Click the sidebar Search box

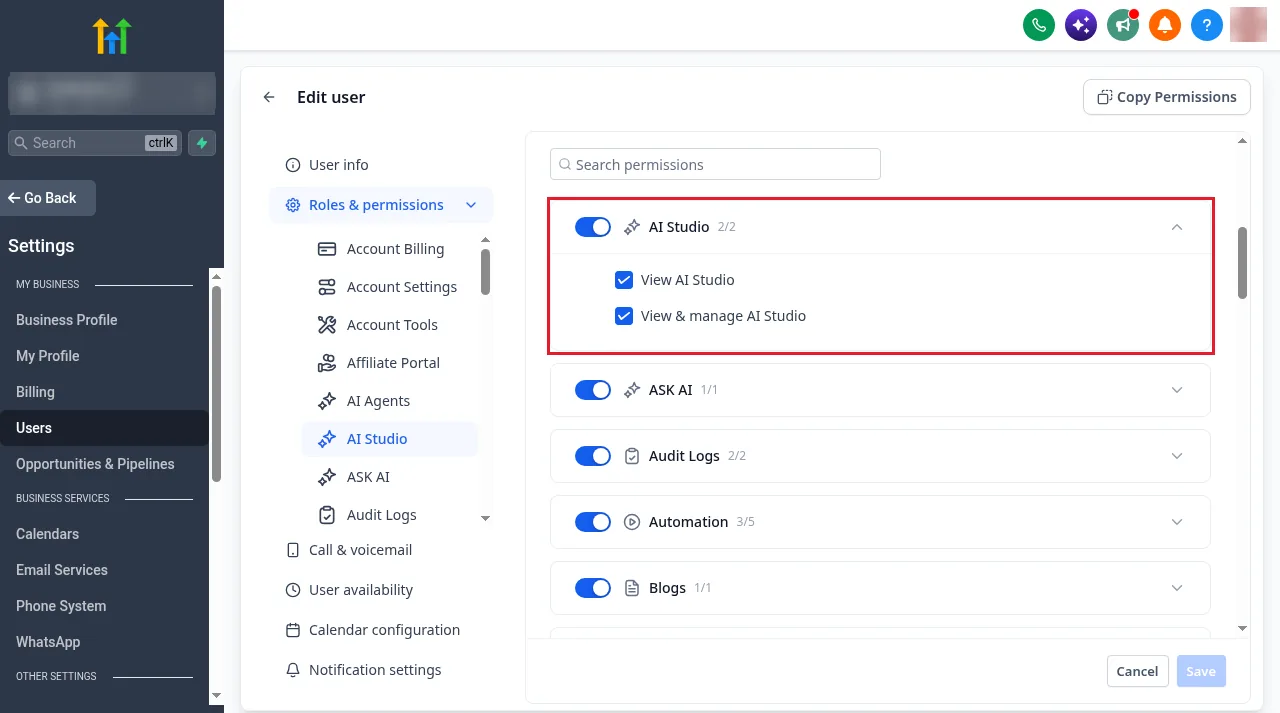[95, 143]
